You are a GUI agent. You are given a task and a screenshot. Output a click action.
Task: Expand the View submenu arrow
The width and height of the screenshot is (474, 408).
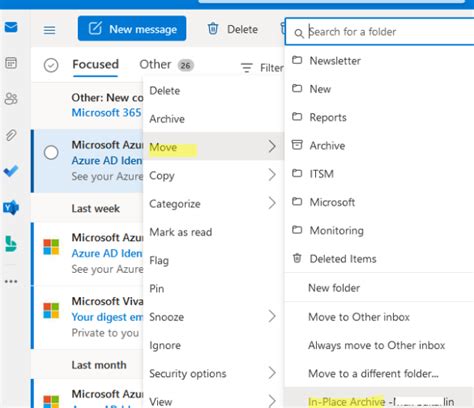point(272,401)
